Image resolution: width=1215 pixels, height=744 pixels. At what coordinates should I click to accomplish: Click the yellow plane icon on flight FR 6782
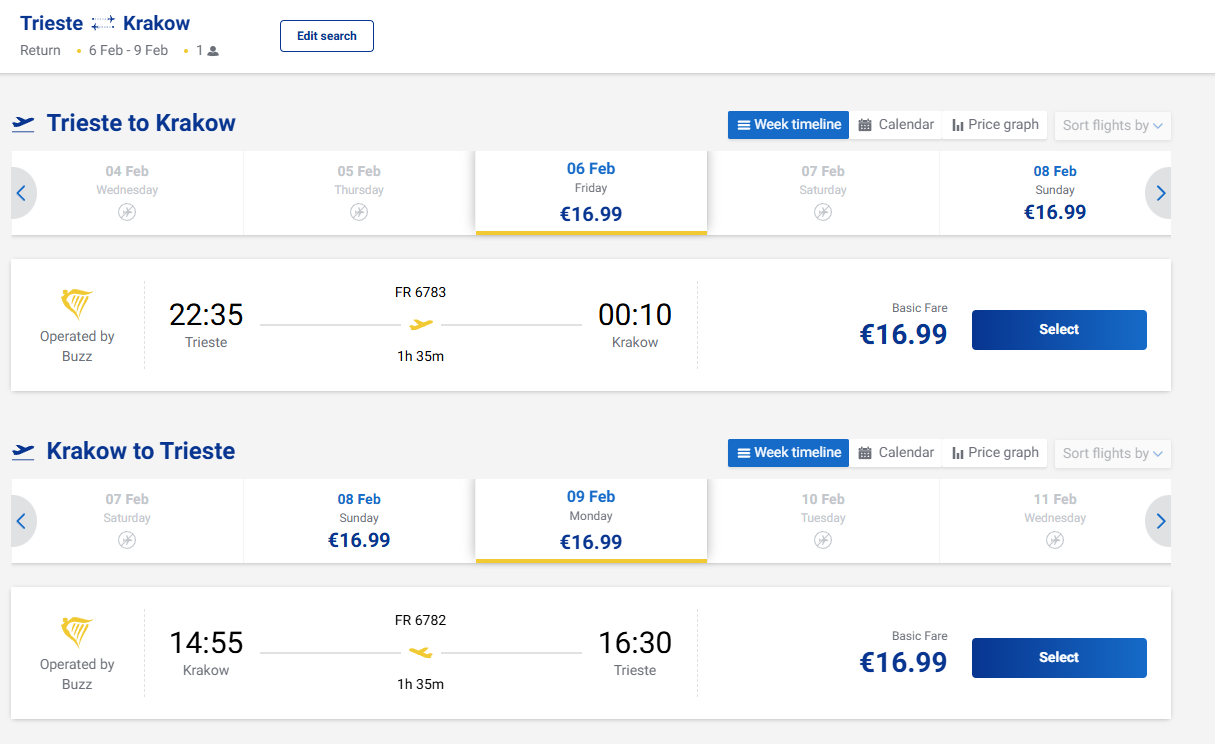(421, 652)
